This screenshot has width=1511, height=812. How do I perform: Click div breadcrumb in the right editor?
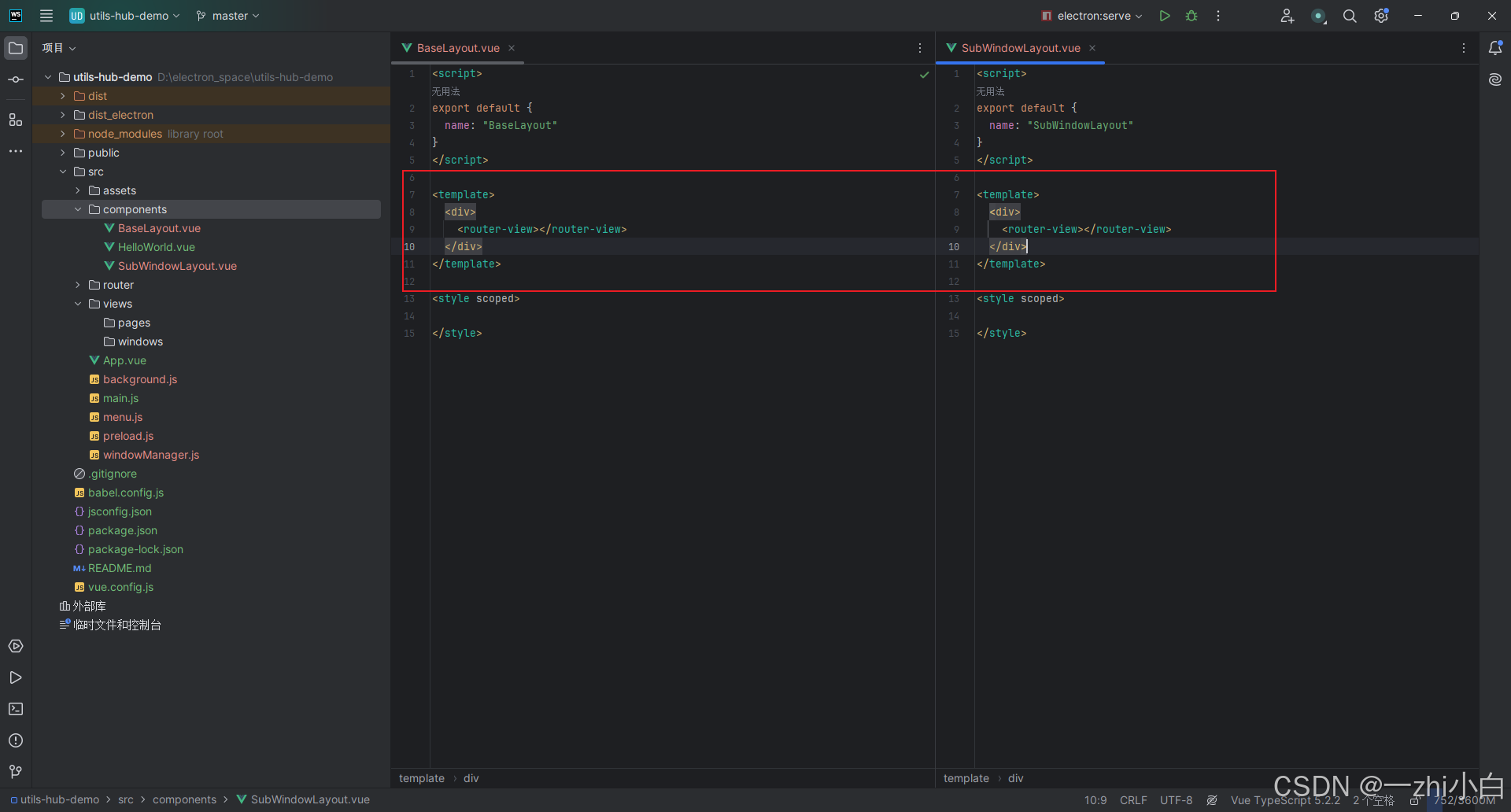[x=1016, y=778]
